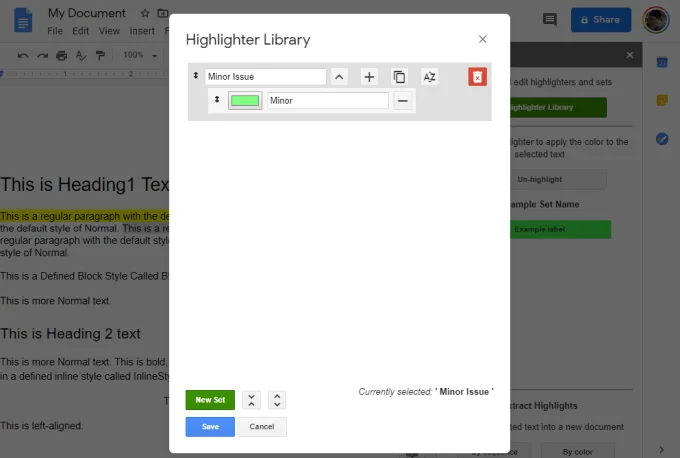Click the drag handle of the Minor Issue set
The width and height of the screenshot is (680, 458).
point(196,76)
